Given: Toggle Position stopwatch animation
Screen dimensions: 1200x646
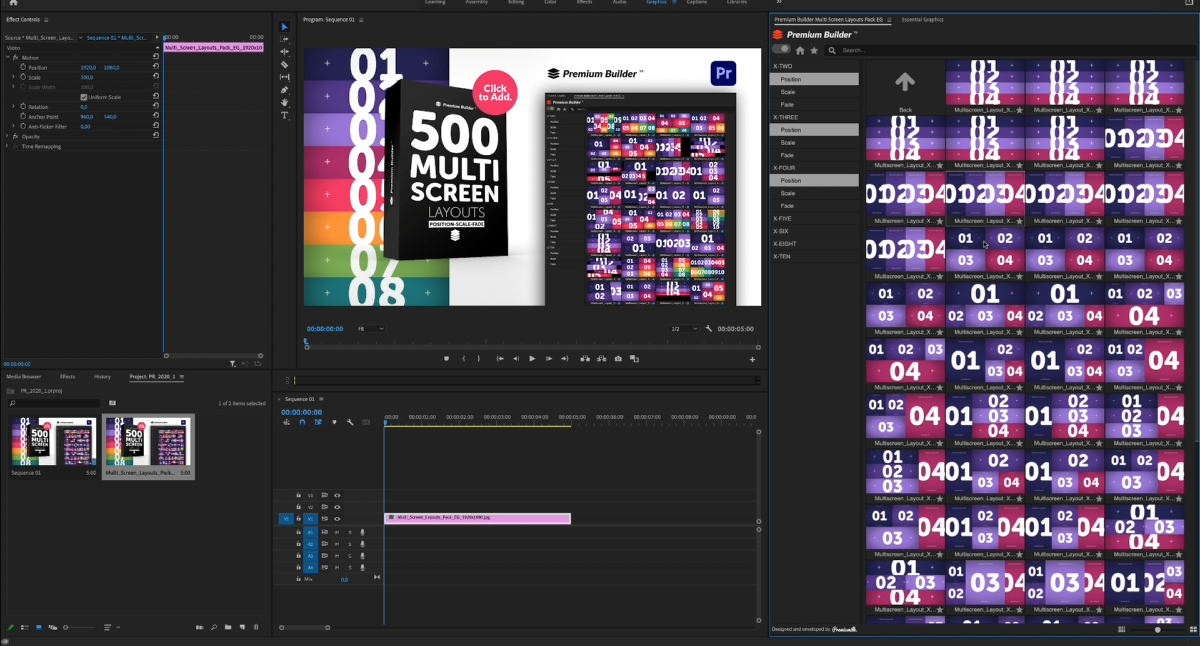Looking at the screenshot, I should coord(22,68).
